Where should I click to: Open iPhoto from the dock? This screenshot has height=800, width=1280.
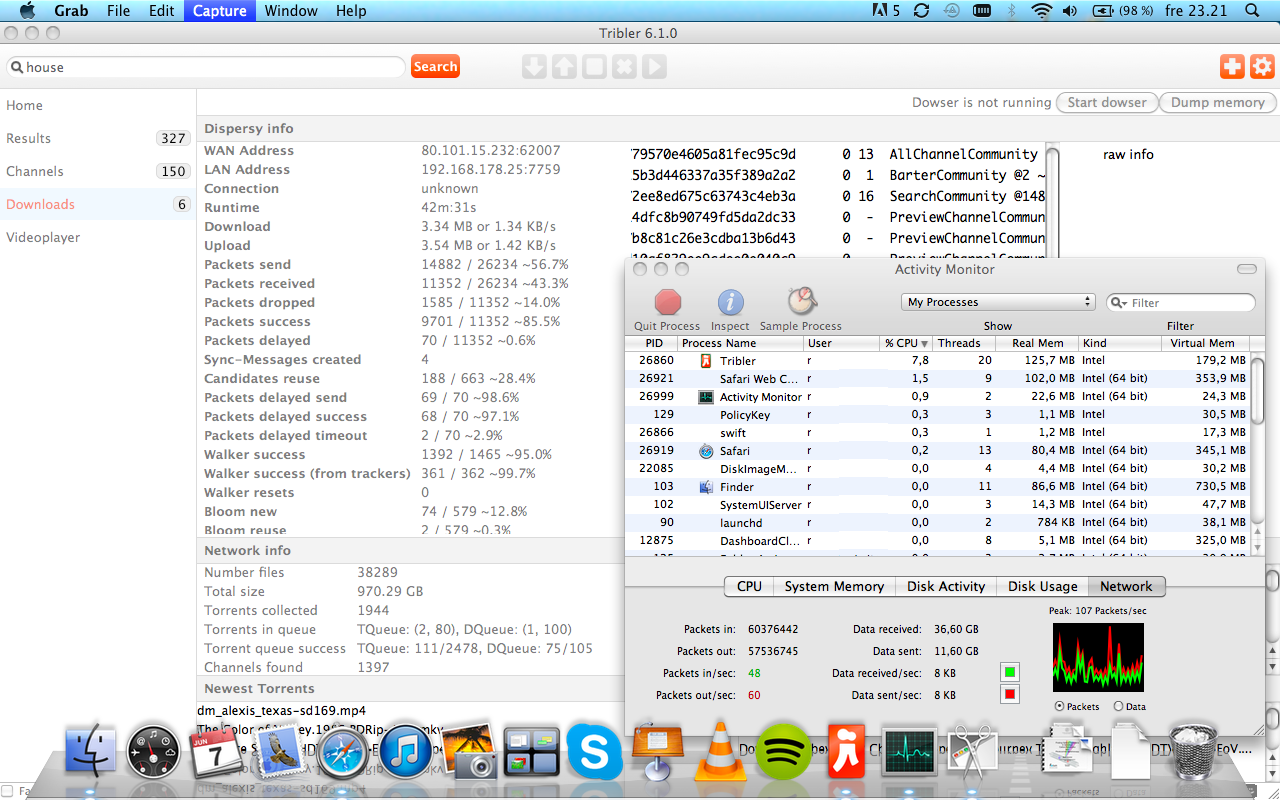point(468,751)
